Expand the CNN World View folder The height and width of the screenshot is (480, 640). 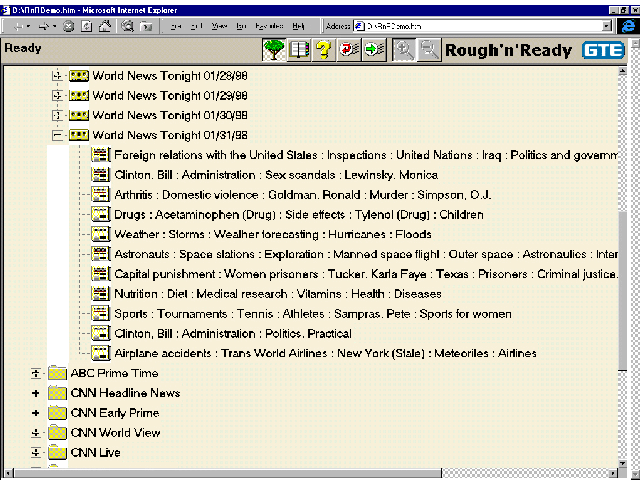36,433
